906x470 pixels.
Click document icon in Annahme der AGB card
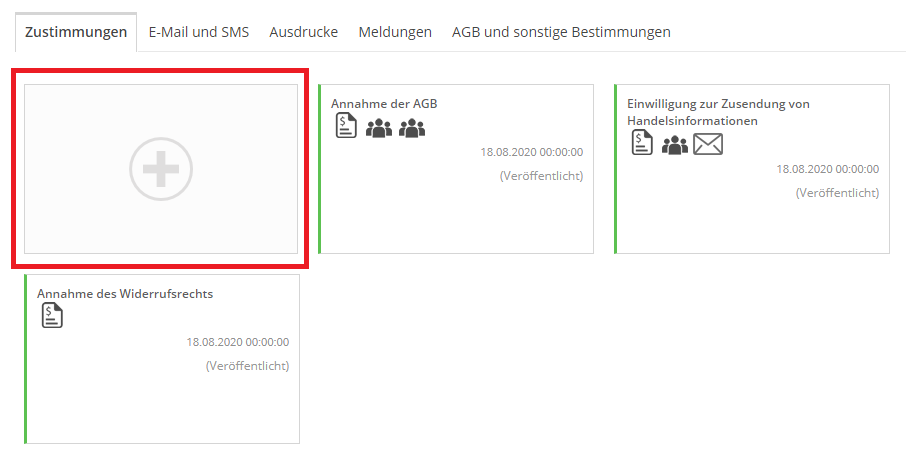pyautogui.click(x=346, y=125)
